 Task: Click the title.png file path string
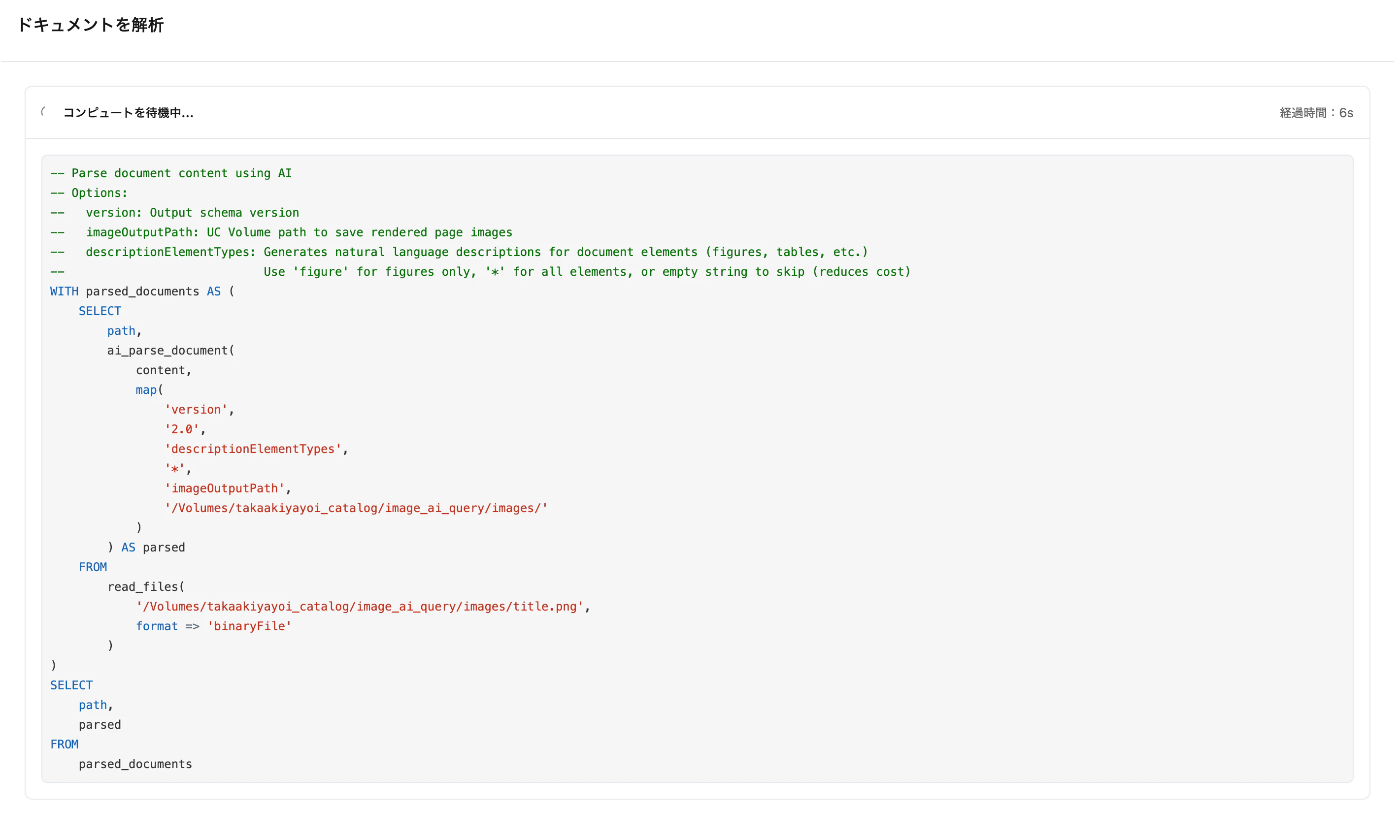360,607
